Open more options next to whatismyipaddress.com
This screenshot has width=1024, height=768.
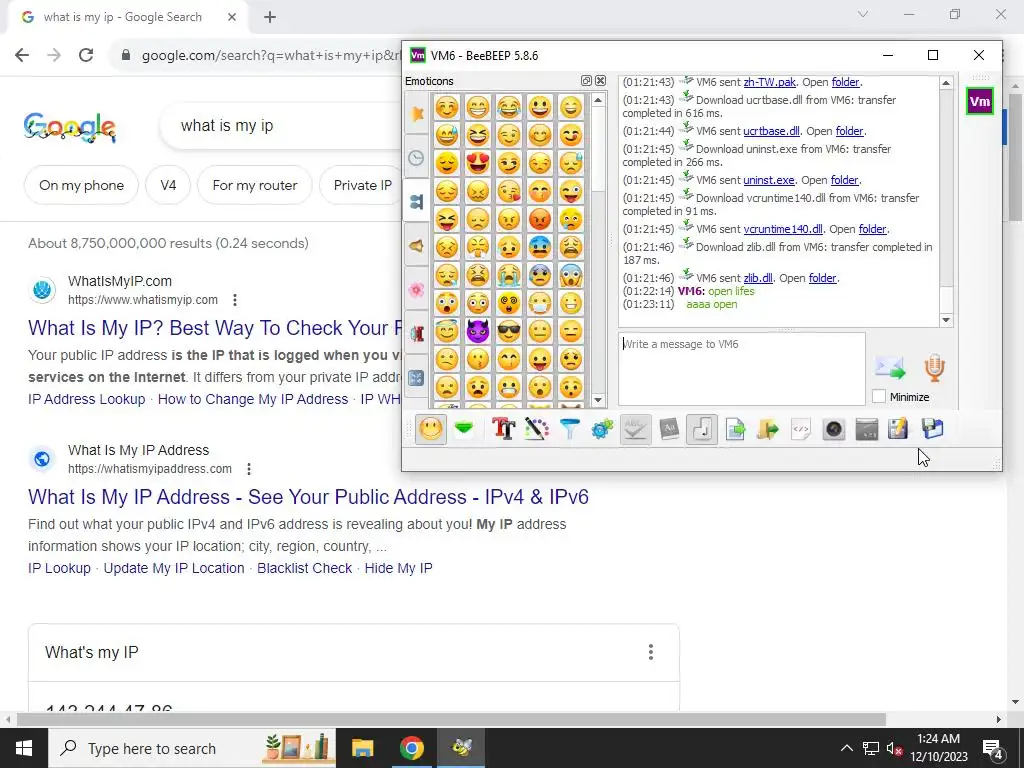tap(249, 469)
